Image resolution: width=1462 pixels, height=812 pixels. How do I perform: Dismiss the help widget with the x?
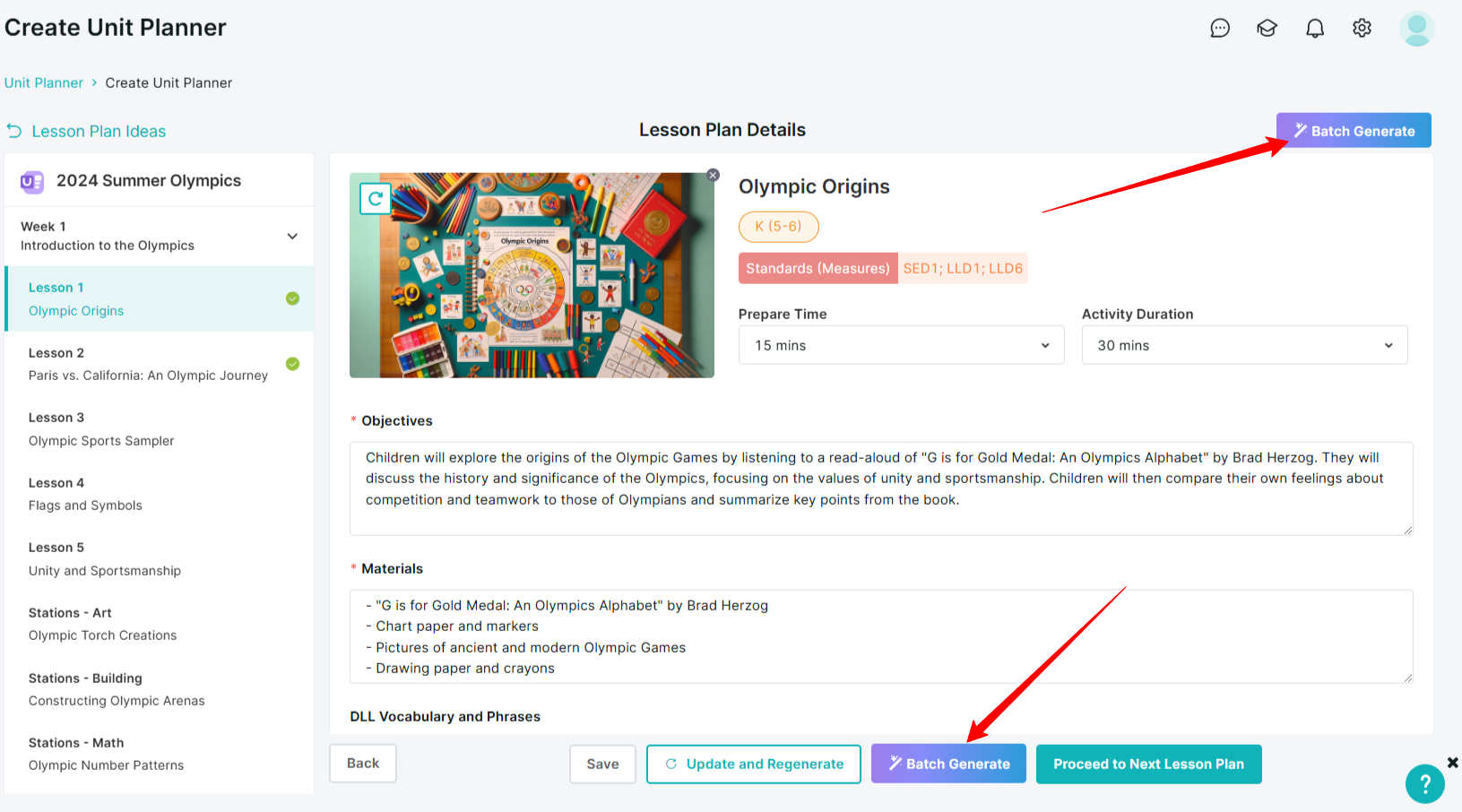[1453, 763]
